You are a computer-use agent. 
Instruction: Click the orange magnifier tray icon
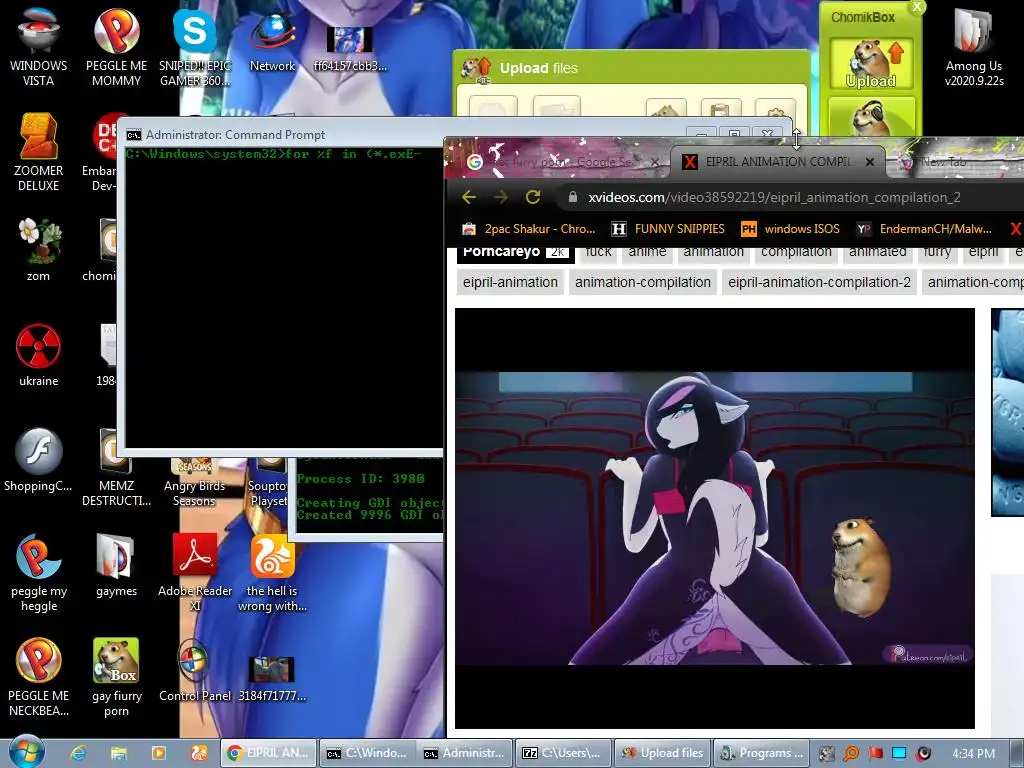pyautogui.click(x=851, y=754)
